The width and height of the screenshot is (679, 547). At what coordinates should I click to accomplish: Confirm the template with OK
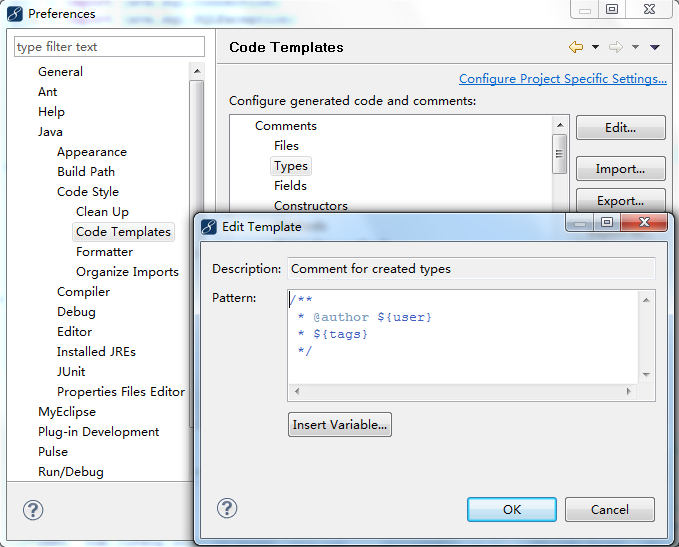click(512, 509)
